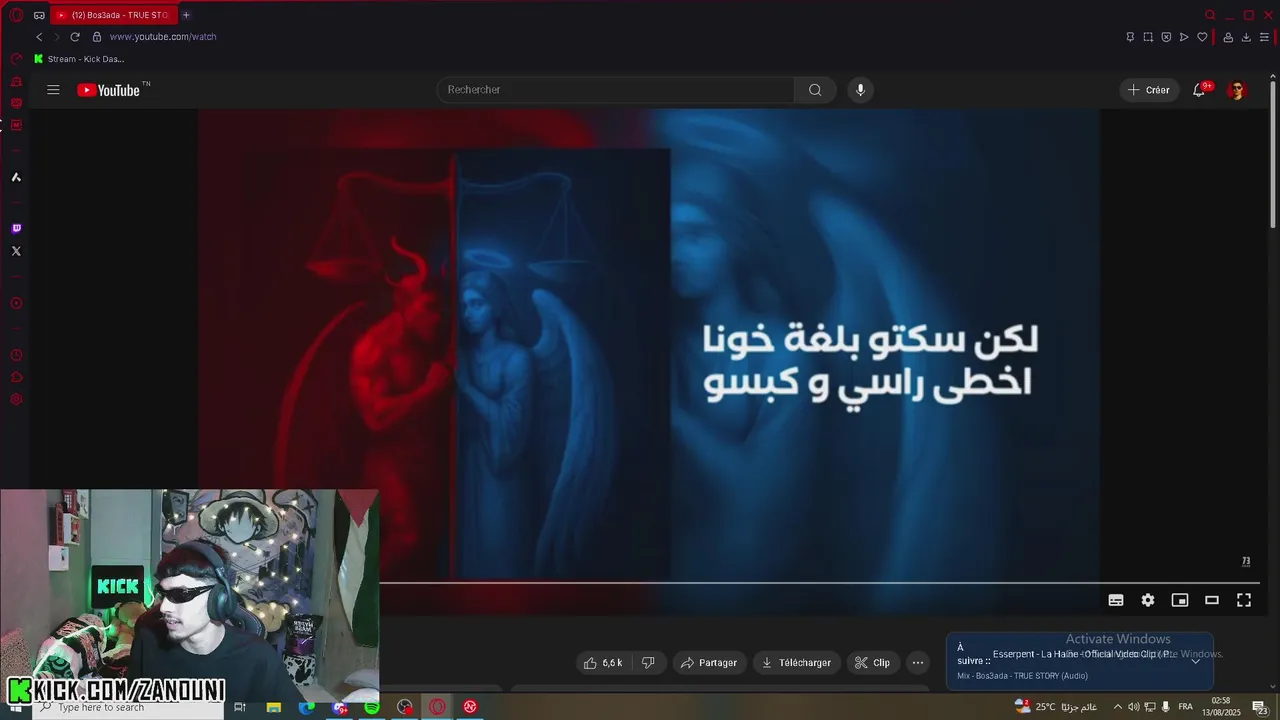Add page to bookmarks heart icon

[1202, 37]
